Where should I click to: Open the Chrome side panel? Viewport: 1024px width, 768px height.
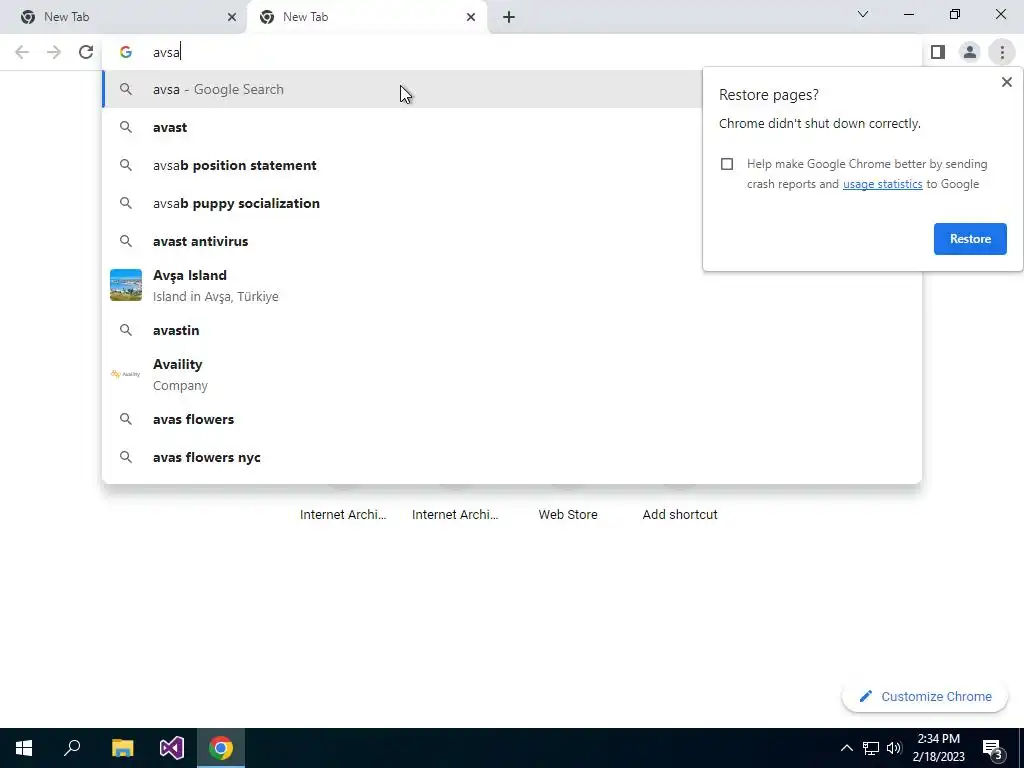[x=938, y=52]
